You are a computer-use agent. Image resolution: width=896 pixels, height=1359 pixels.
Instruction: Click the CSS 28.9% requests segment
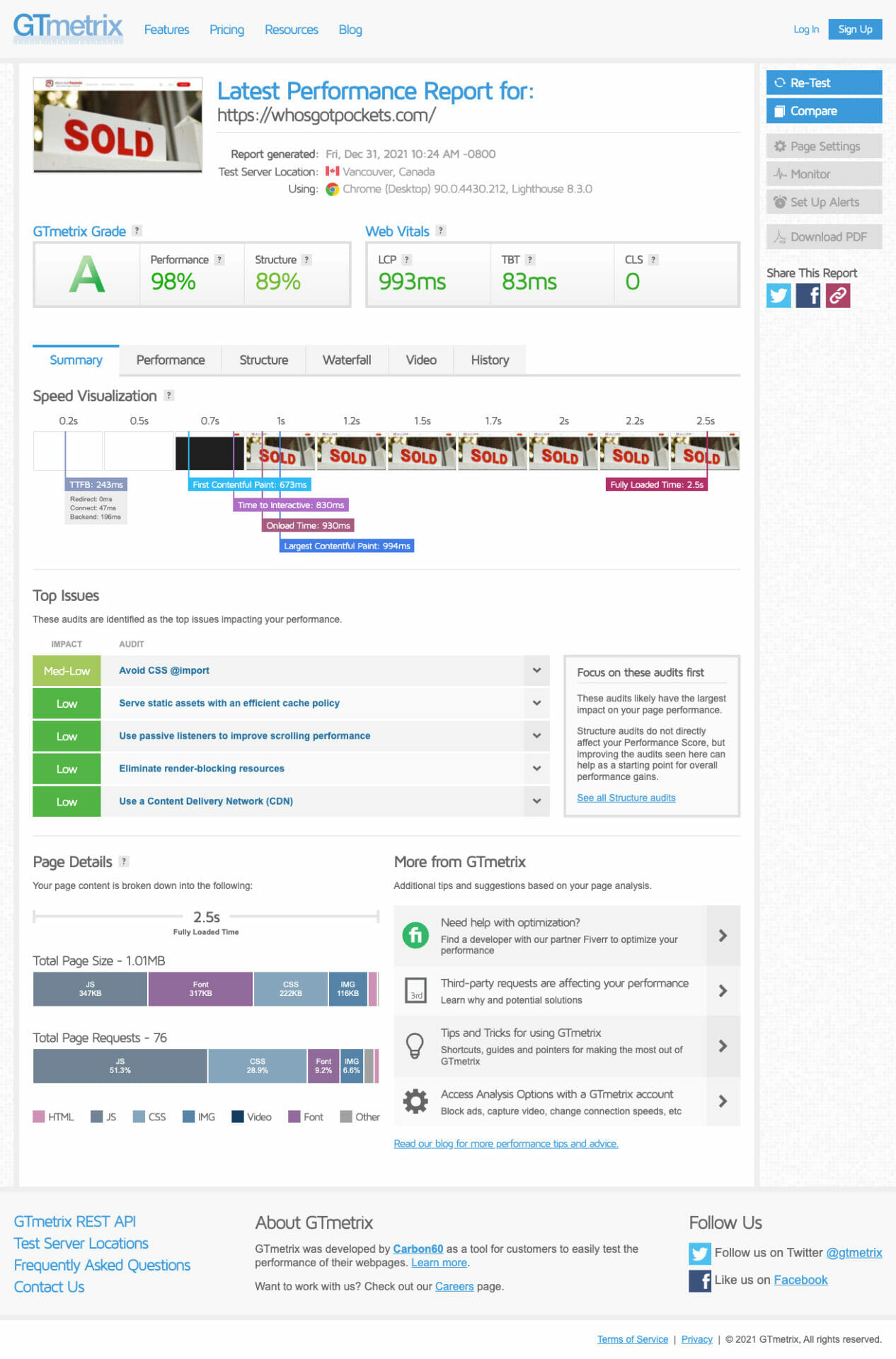tap(257, 1066)
